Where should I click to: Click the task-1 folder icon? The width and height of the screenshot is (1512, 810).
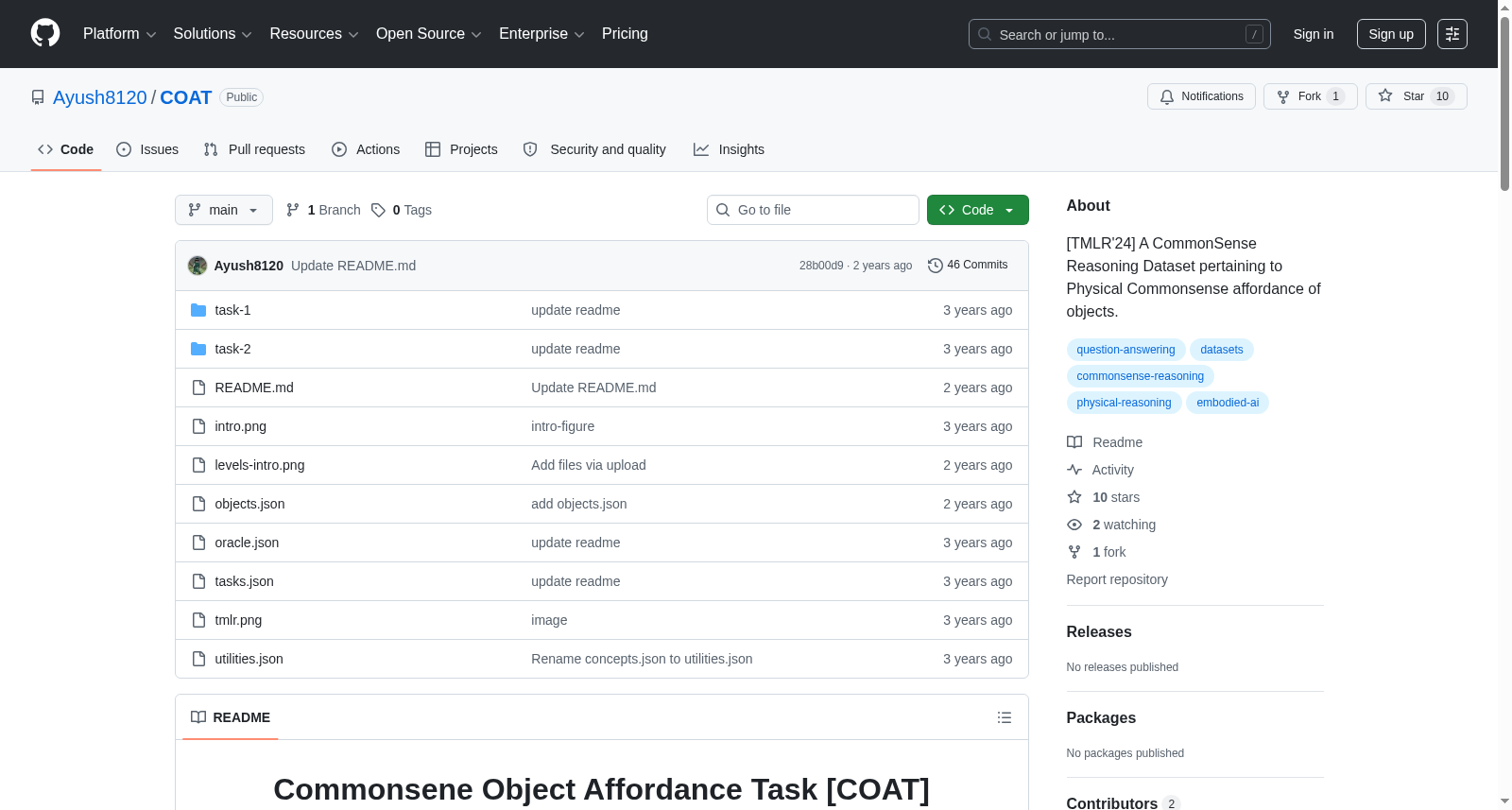(x=198, y=310)
